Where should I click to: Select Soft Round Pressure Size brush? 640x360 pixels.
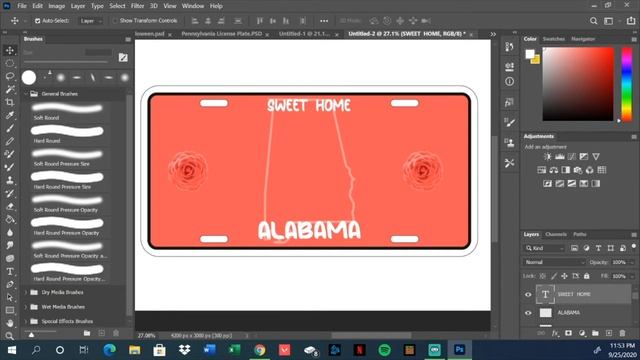(x=67, y=158)
